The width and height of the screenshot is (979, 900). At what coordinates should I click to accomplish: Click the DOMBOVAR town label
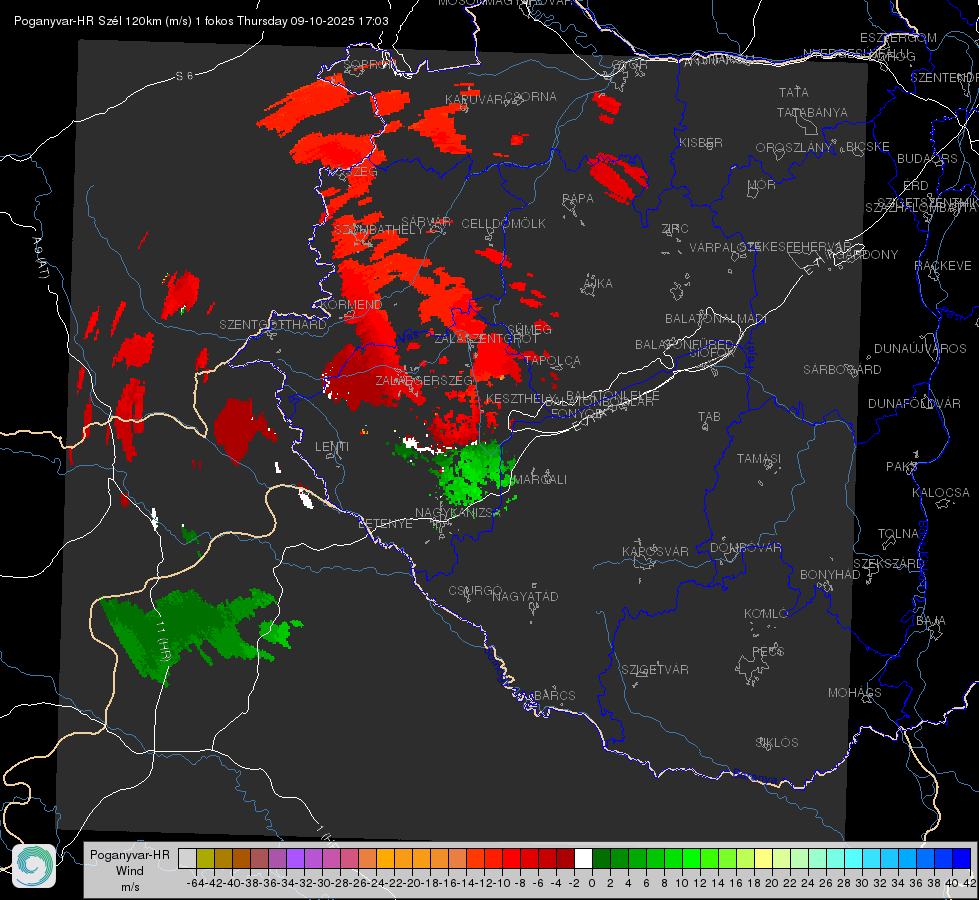coord(745,548)
